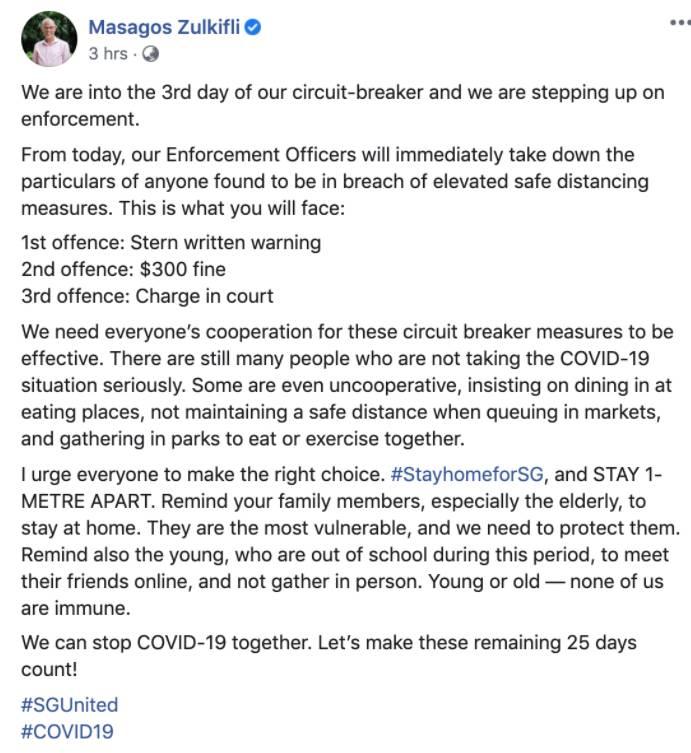The width and height of the screenshot is (691, 753).
Task: Click the "3rd offence: Charge in court" line
Action: point(147,296)
